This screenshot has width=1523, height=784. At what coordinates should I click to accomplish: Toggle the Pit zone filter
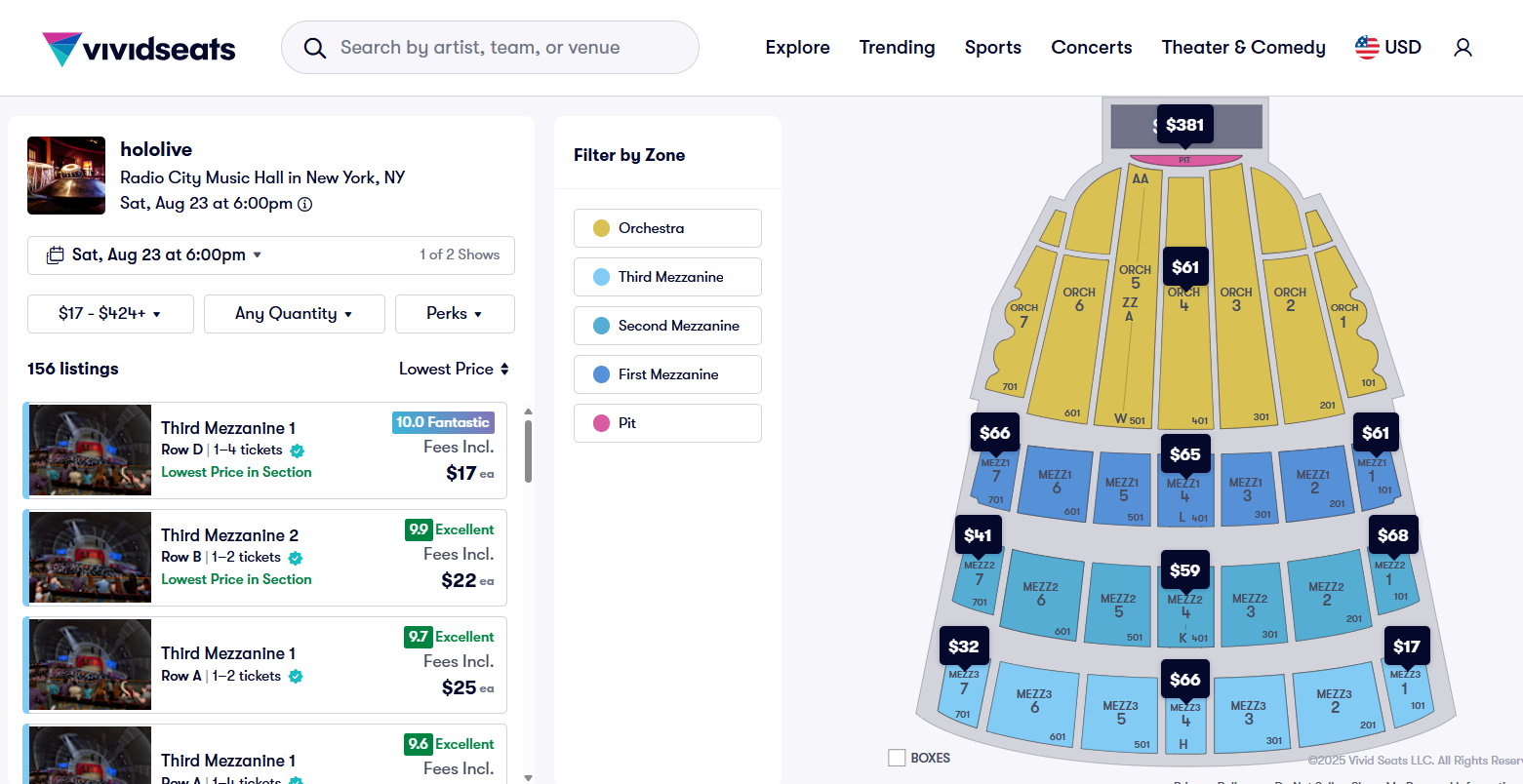coord(667,423)
